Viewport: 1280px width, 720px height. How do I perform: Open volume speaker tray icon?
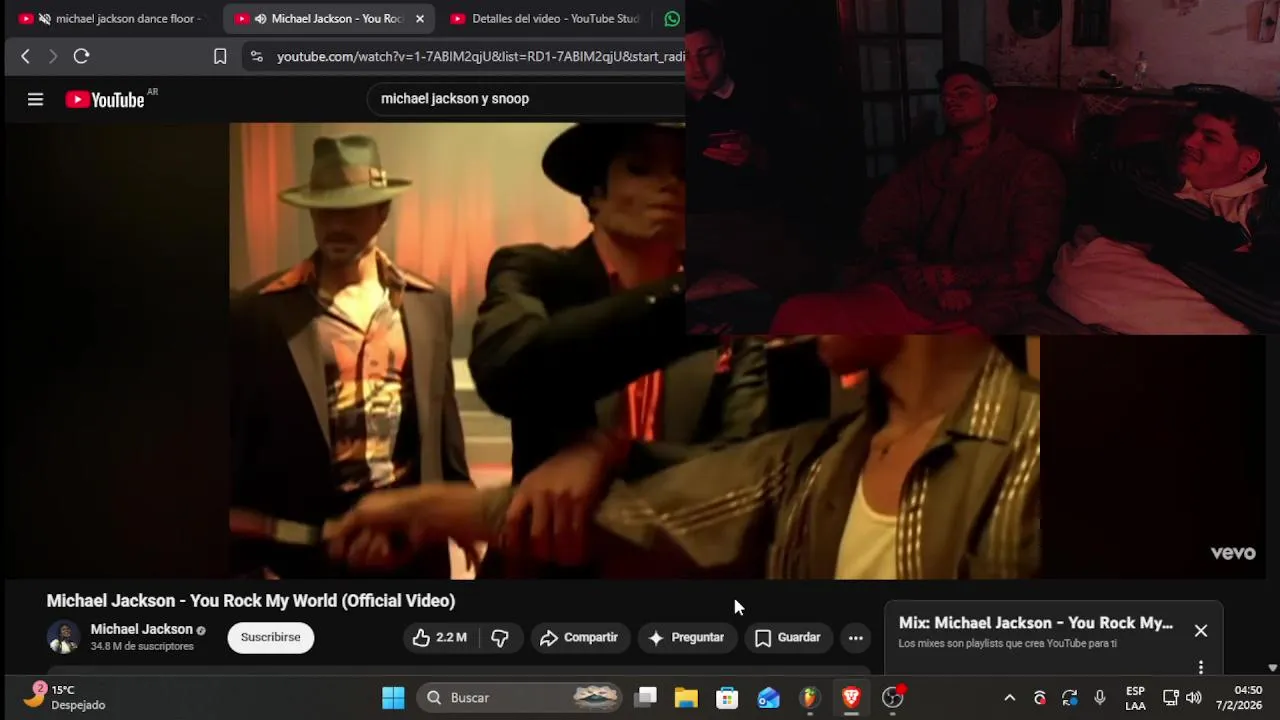(1193, 697)
